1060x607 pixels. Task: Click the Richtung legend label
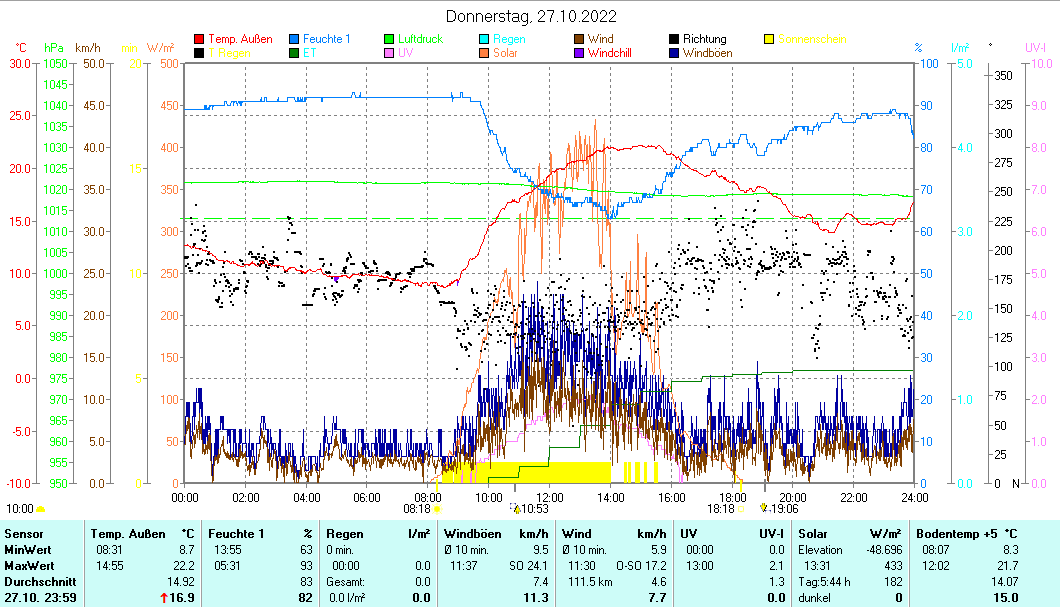(704, 40)
